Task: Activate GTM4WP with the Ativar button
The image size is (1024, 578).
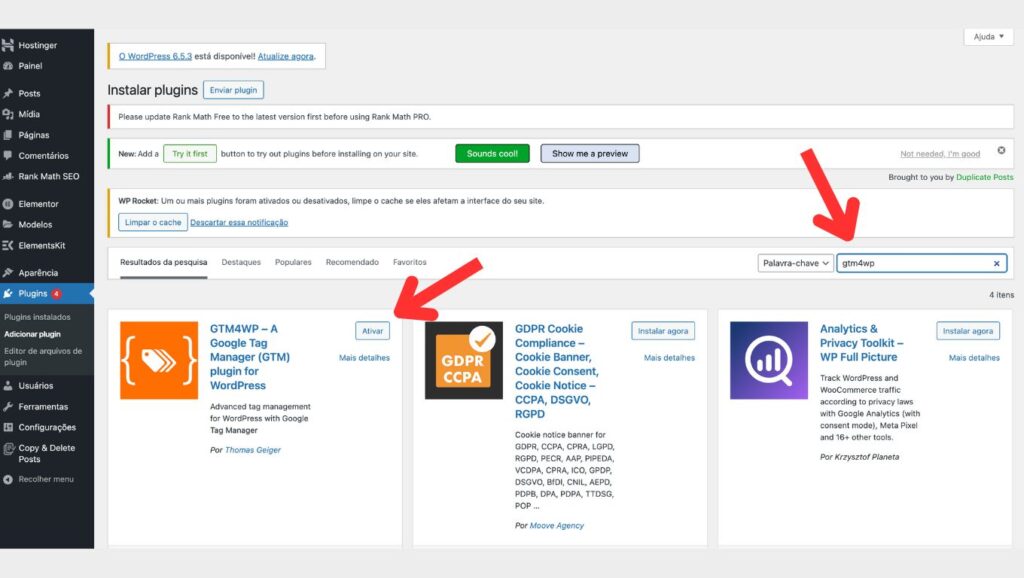Action: pyautogui.click(x=374, y=330)
